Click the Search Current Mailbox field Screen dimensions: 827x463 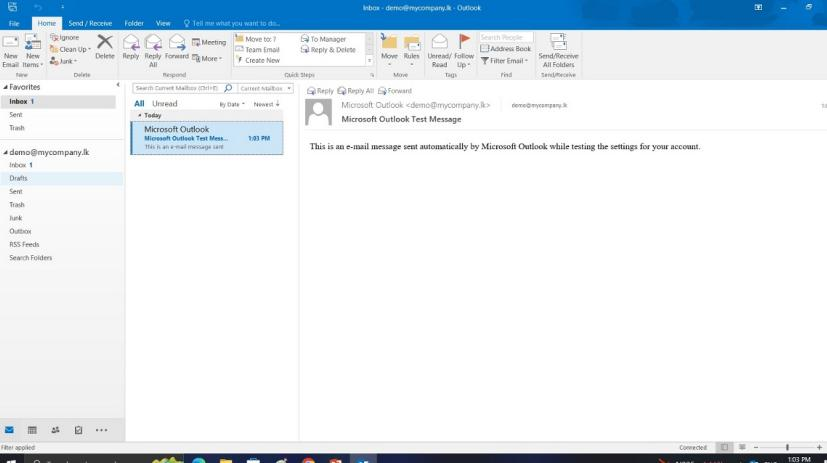(178, 88)
